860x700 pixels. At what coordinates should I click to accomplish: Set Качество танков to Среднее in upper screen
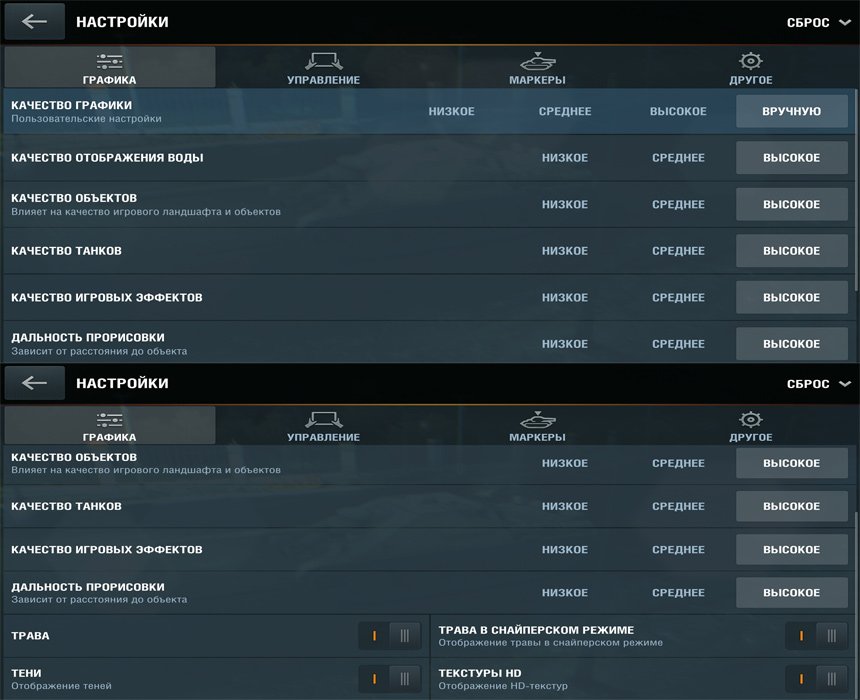pos(678,251)
